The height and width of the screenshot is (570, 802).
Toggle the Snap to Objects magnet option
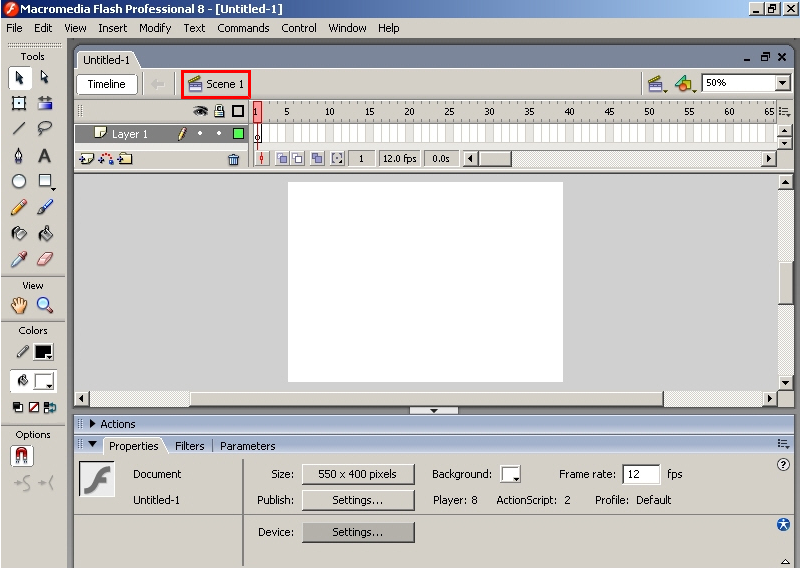(21, 456)
